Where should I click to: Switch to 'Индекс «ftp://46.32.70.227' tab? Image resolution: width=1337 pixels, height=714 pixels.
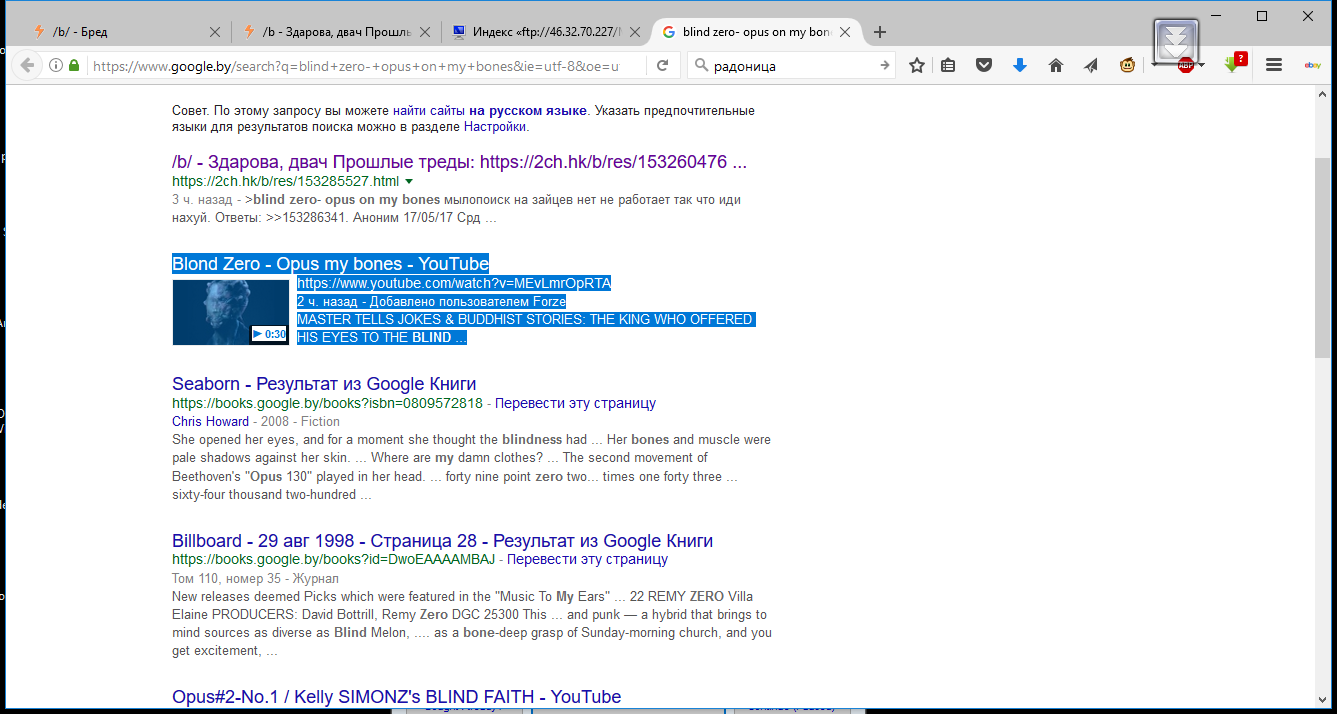point(545,32)
